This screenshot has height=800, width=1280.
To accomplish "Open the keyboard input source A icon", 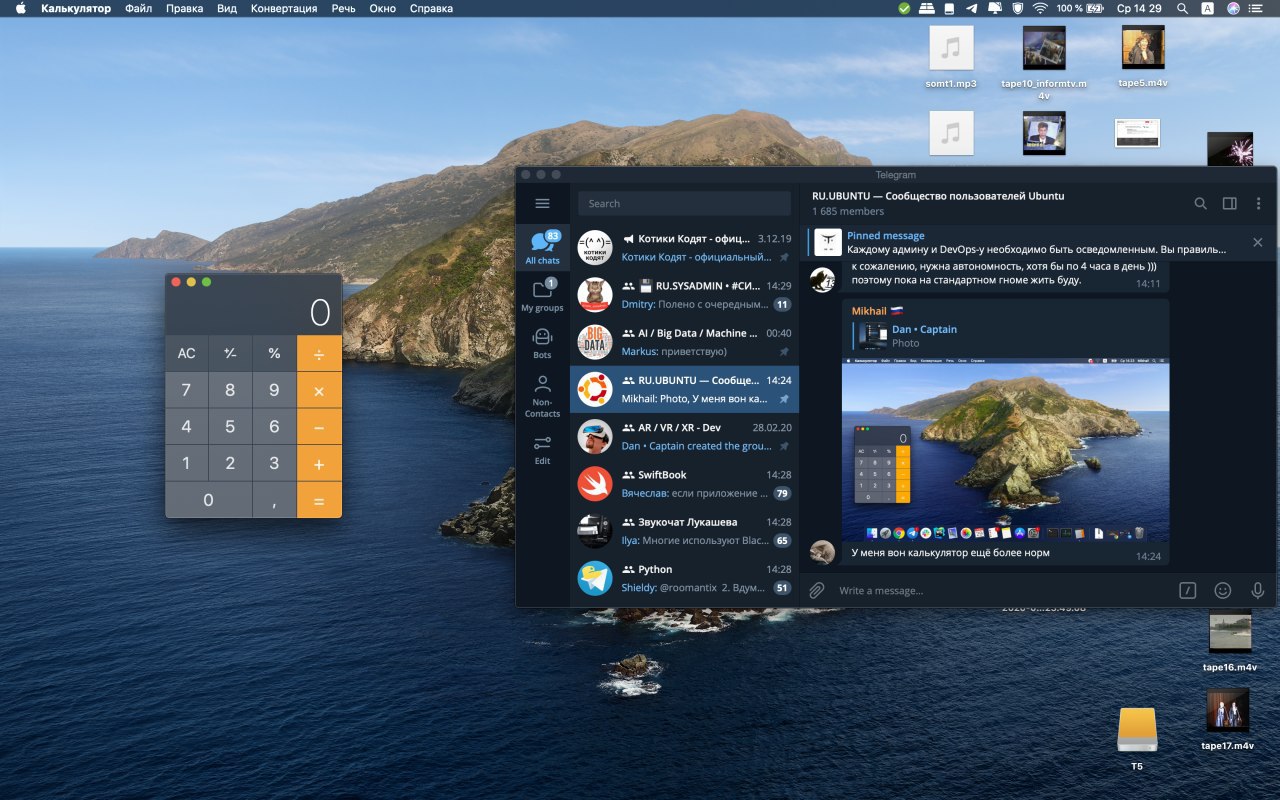I will point(1208,8).
